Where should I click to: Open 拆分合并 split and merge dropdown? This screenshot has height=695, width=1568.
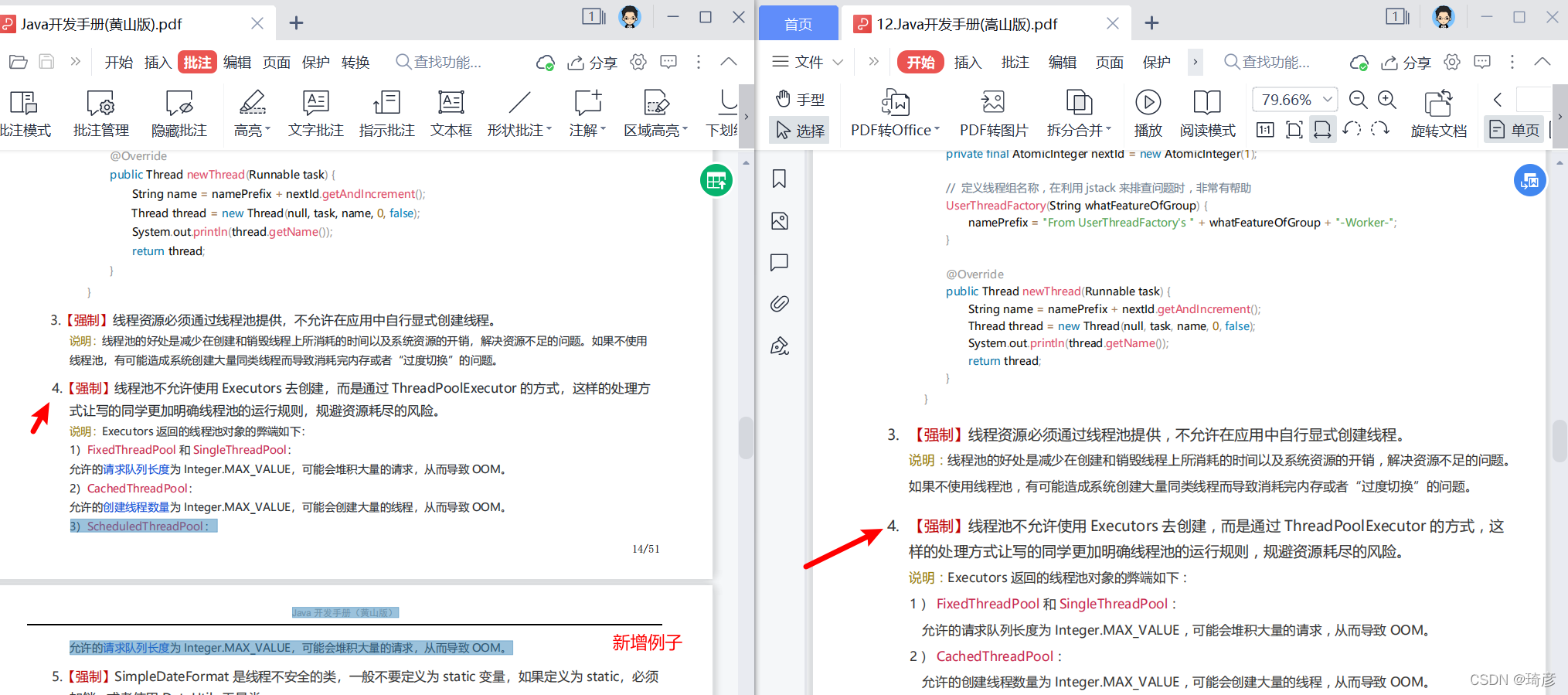coord(1079,114)
